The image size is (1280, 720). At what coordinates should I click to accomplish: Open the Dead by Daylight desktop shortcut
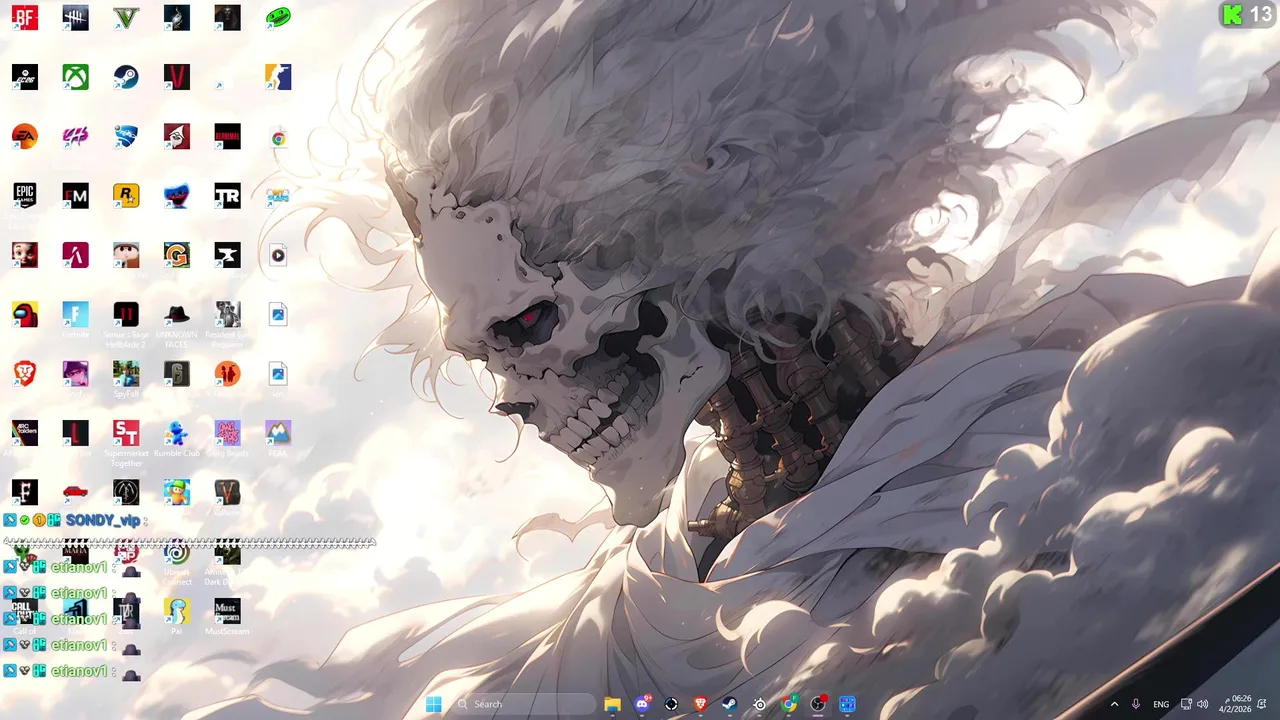point(76,17)
